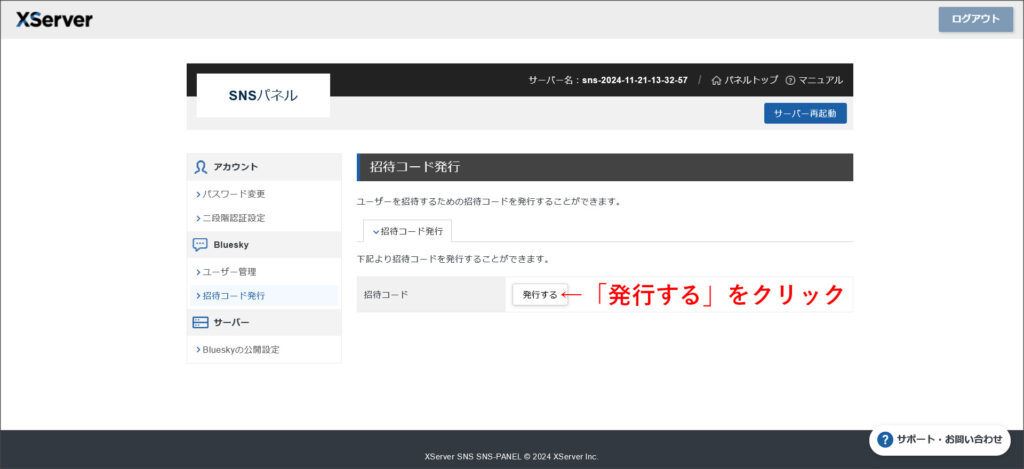Screen dimensions: 1024x469
Task: Click the house icon beside パネルトップ
Action: tap(716, 80)
